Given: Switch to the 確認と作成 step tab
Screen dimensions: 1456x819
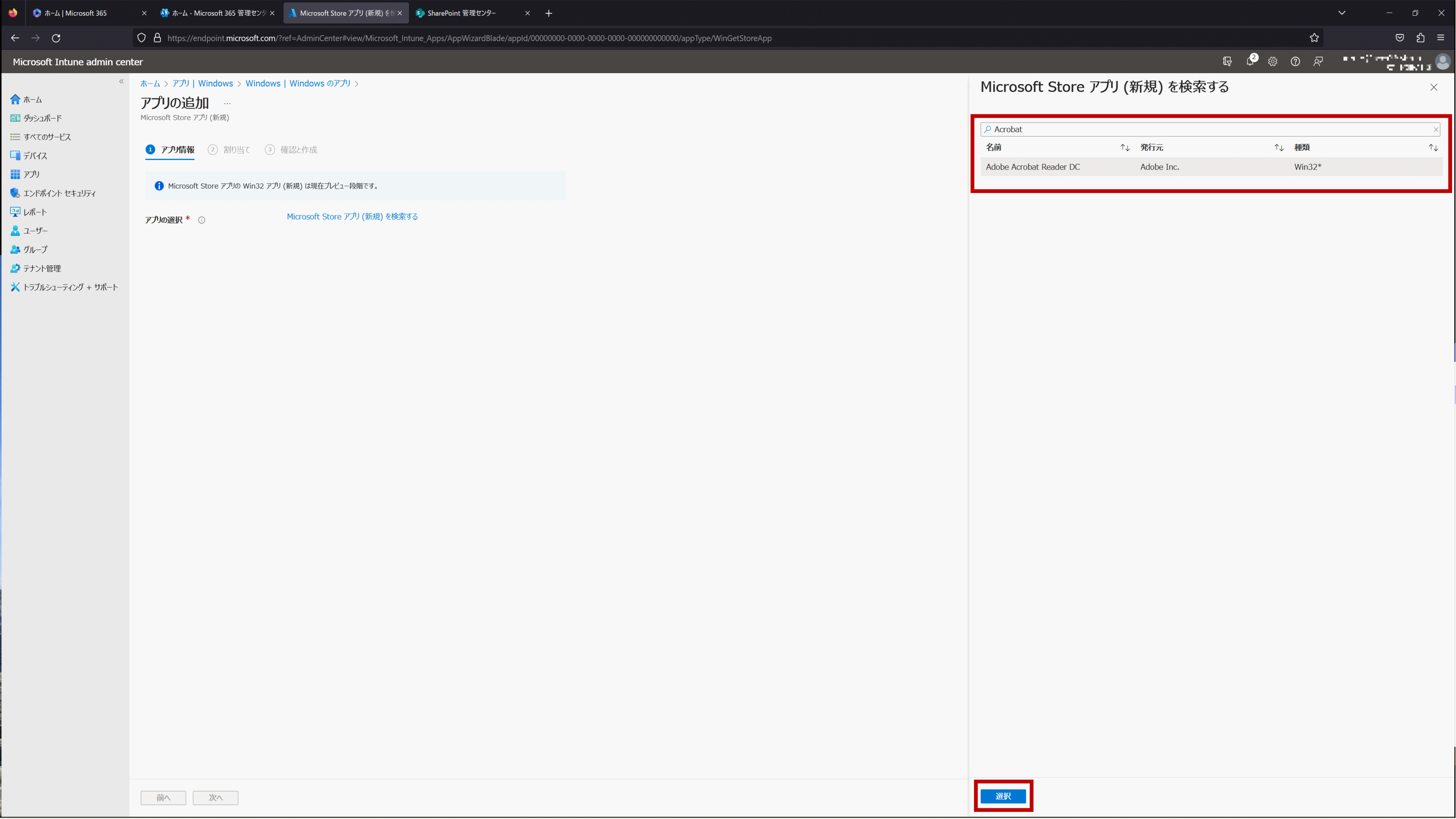Looking at the screenshot, I should 291,150.
